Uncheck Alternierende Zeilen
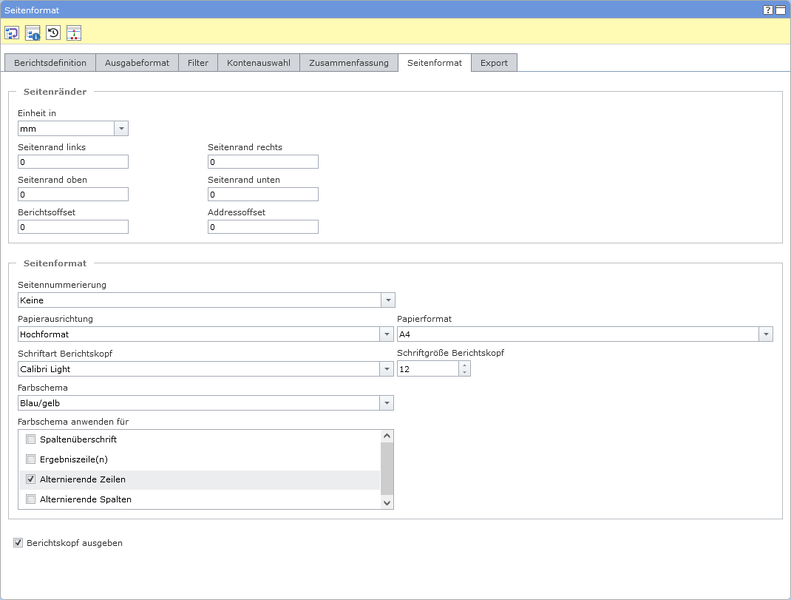The height and width of the screenshot is (600, 791). coord(31,480)
